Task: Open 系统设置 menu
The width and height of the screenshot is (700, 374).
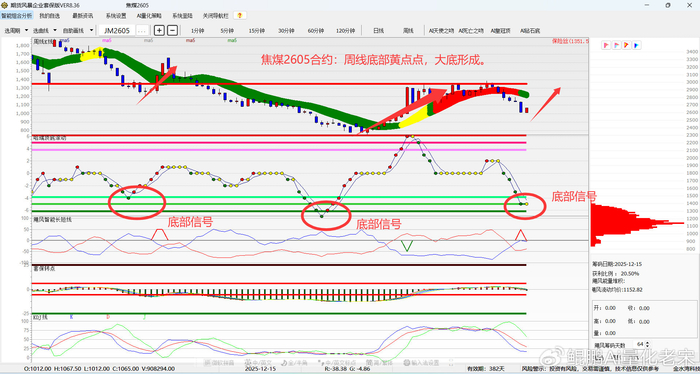Action: pos(116,16)
